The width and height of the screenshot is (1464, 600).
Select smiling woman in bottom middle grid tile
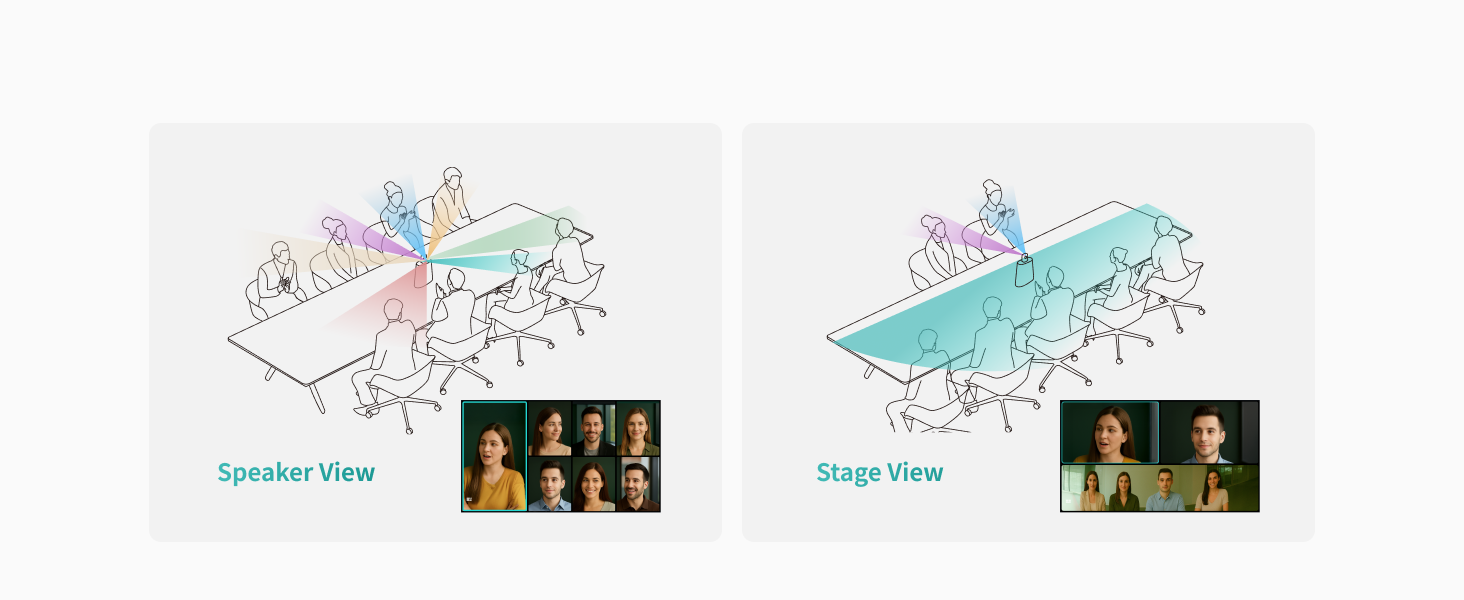593,485
